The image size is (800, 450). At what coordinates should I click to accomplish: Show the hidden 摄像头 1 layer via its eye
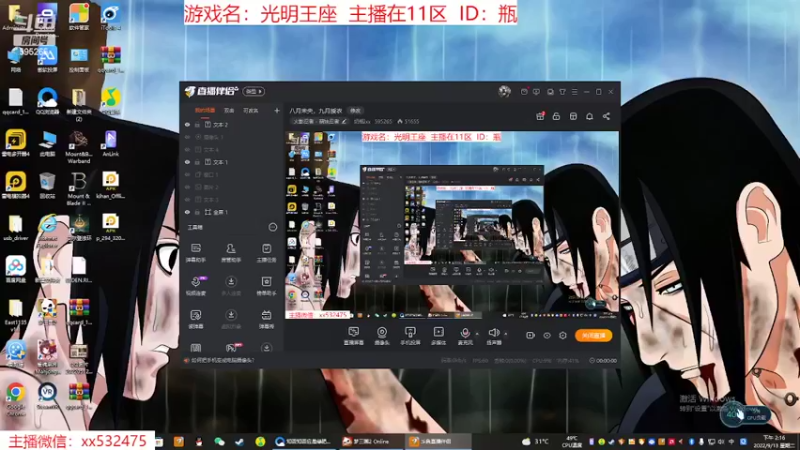tap(187, 137)
